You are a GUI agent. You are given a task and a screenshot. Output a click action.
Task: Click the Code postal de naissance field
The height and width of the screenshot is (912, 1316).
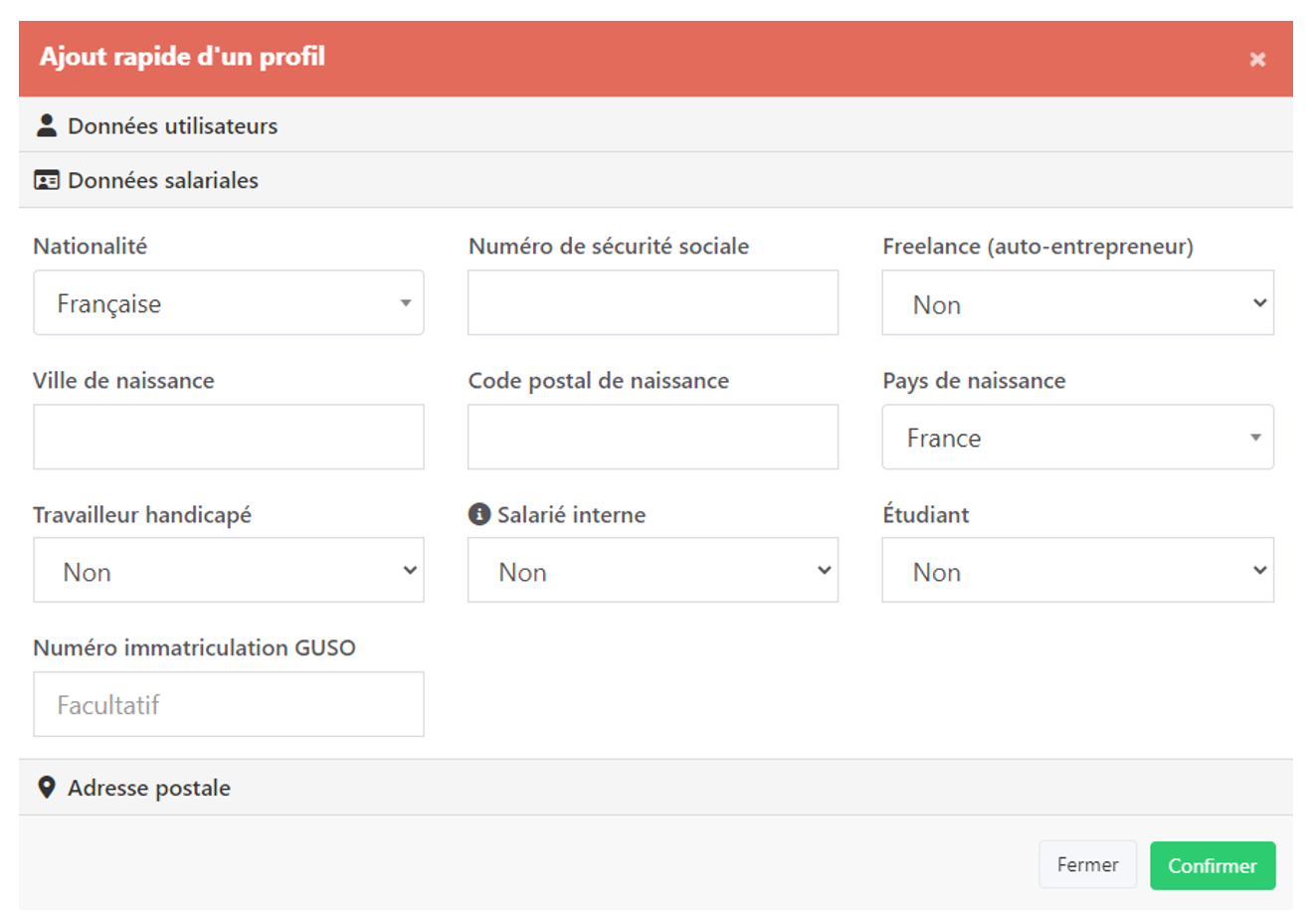(x=653, y=438)
